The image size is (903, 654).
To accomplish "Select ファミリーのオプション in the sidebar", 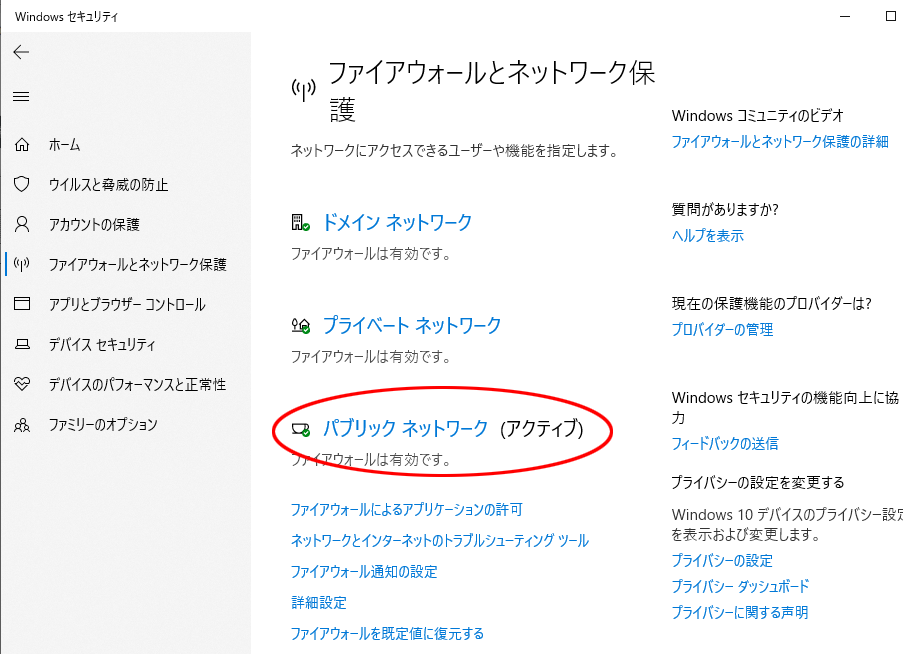I will 103,424.
